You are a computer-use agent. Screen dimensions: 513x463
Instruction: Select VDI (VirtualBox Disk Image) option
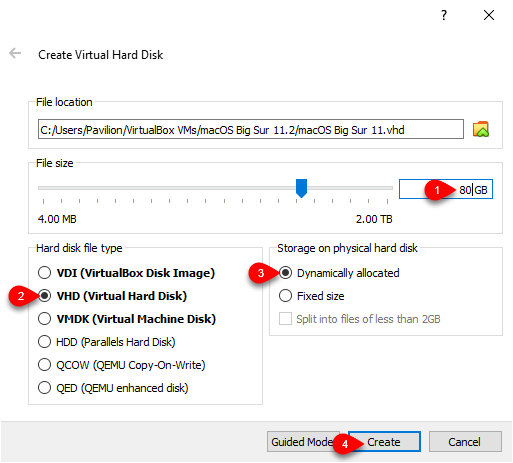[126, 273]
